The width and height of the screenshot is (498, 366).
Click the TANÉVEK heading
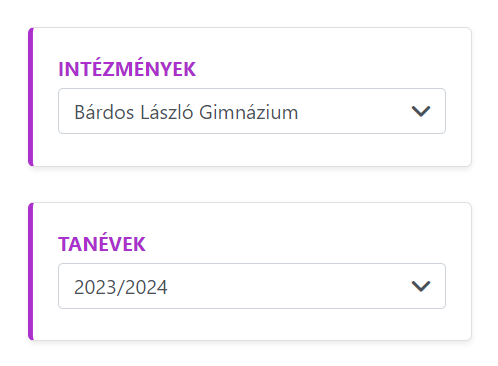(x=102, y=244)
